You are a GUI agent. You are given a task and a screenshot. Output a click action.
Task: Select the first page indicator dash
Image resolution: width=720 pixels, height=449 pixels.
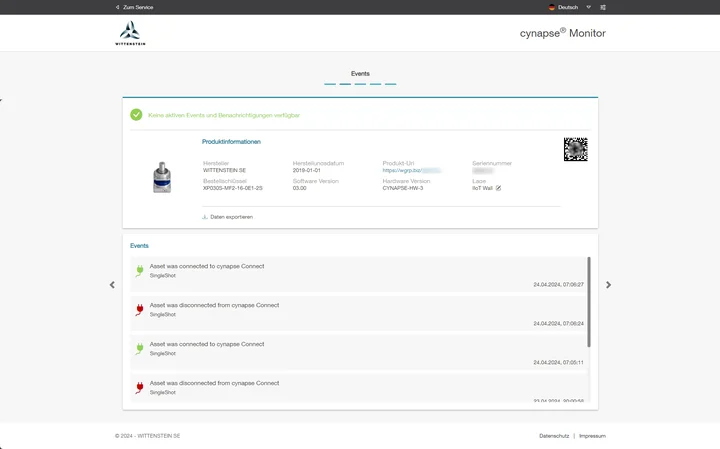pyautogui.click(x=330, y=85)
